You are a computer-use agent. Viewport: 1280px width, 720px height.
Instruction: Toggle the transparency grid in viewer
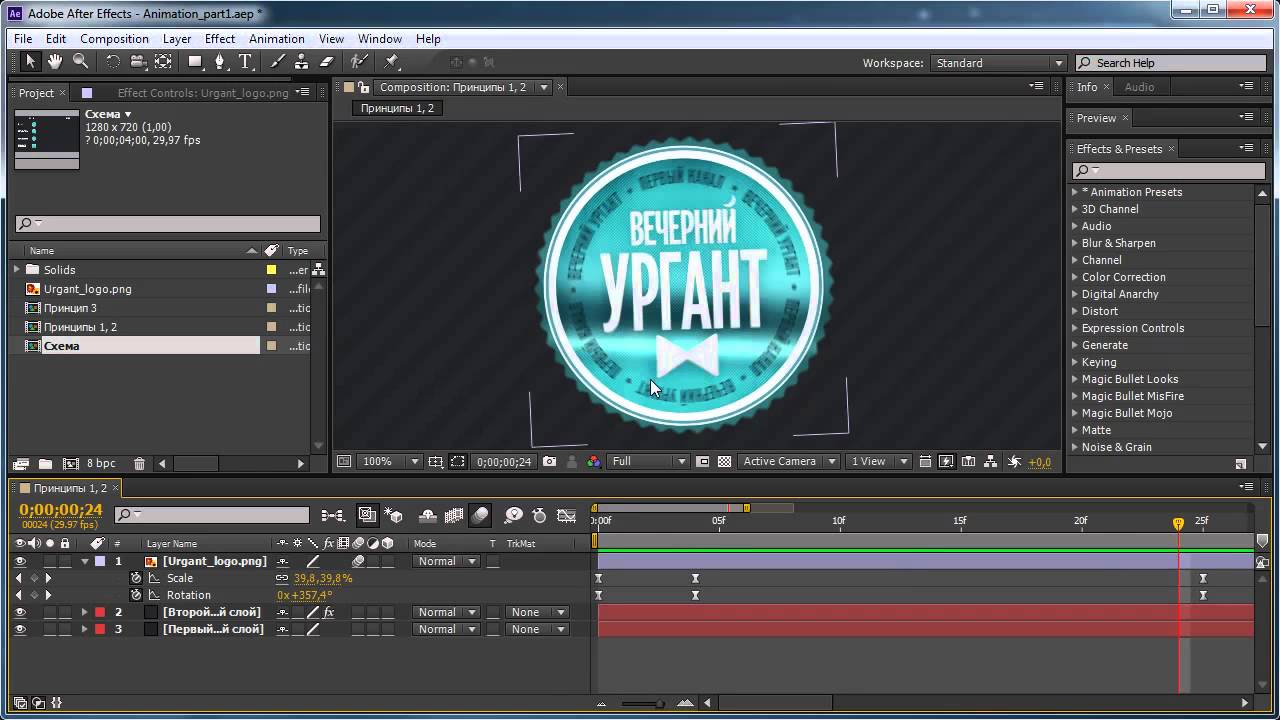pos(724,462)
